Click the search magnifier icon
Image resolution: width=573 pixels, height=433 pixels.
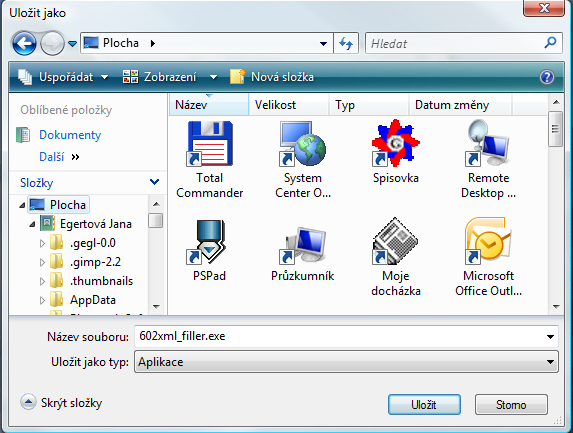pos(550,43)
